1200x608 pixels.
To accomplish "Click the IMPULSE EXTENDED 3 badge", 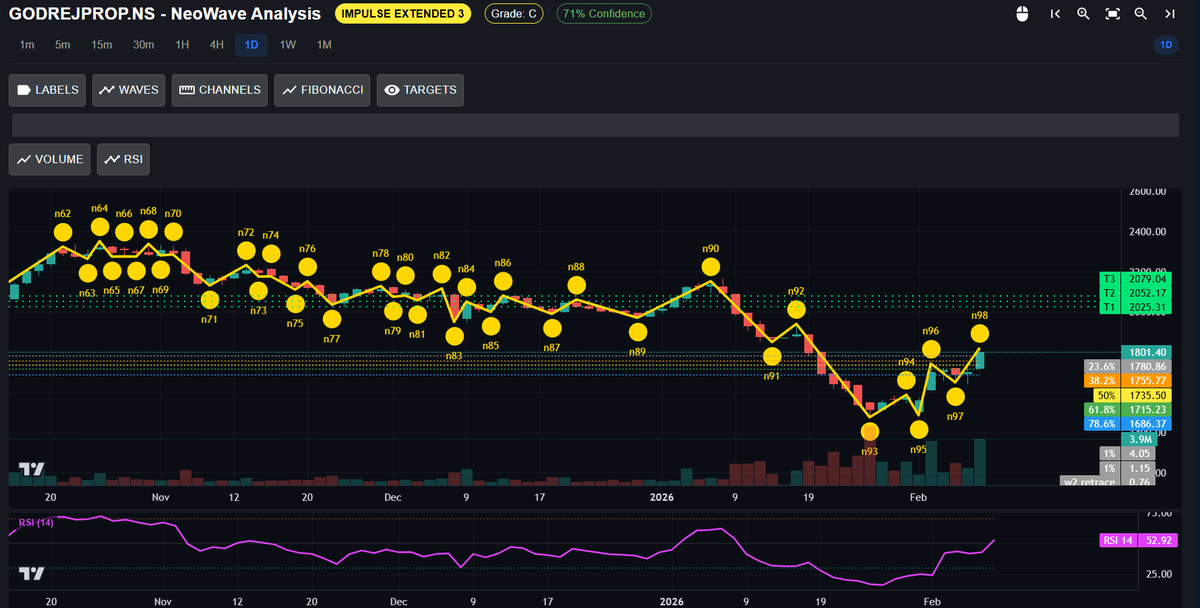I will pos(404,14).
